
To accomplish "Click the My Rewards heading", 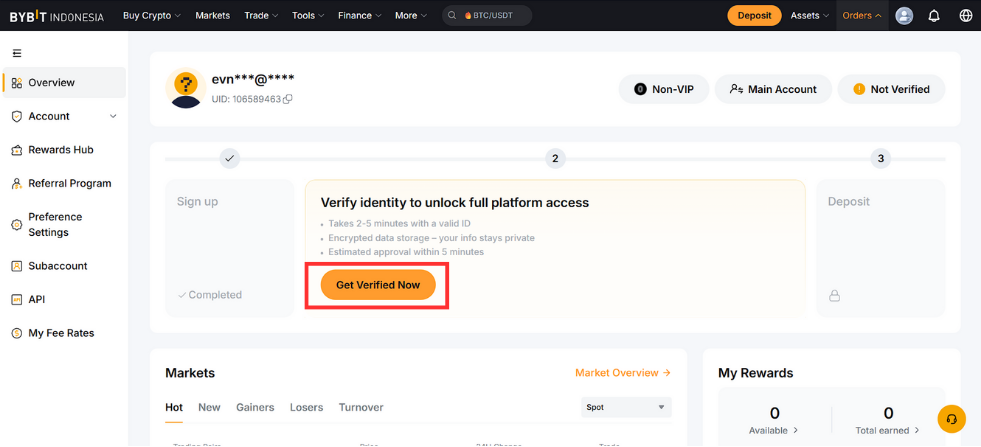I will click(x=756, y=373).
